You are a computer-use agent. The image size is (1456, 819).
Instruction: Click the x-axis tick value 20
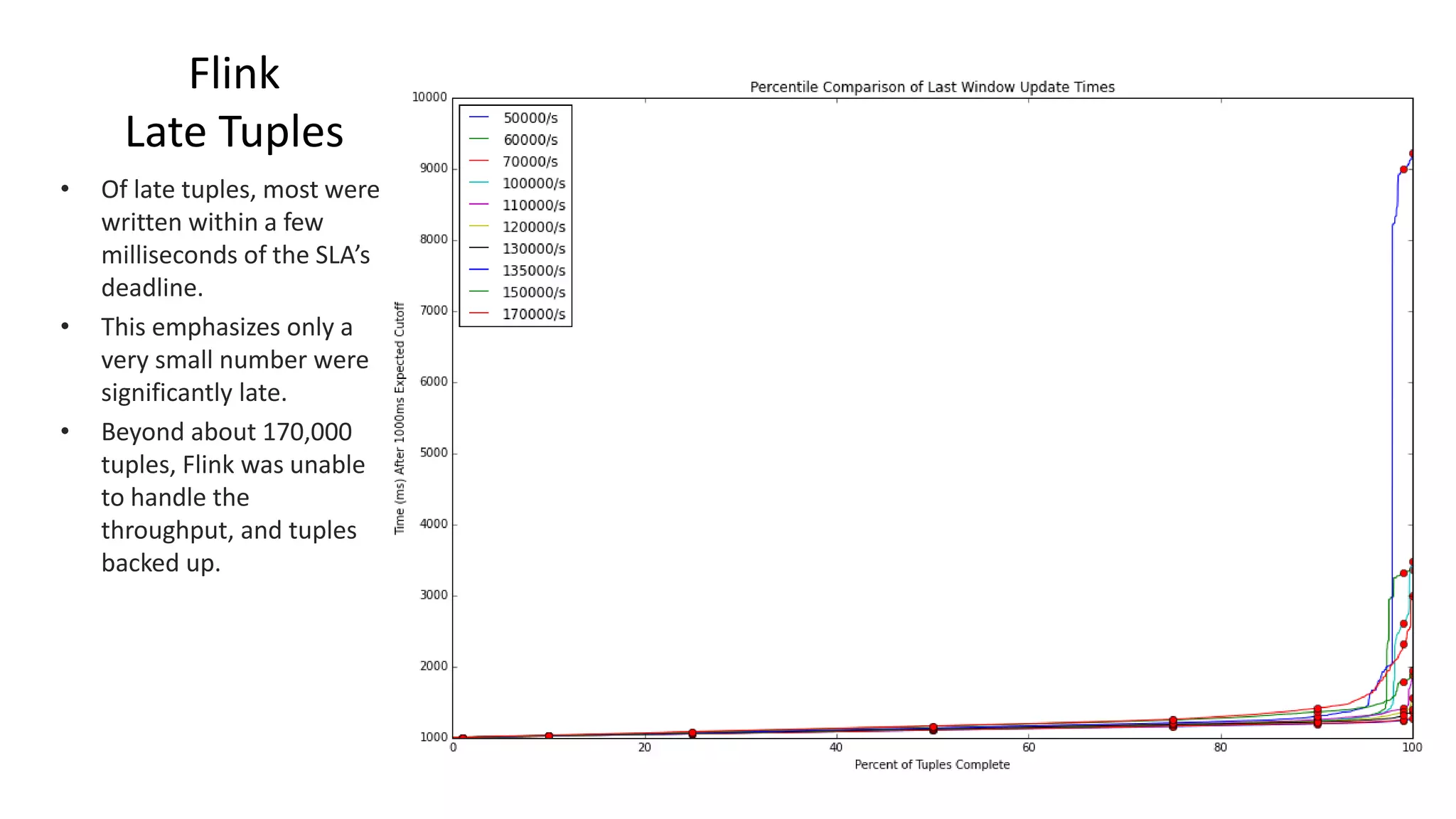point(644,747)
